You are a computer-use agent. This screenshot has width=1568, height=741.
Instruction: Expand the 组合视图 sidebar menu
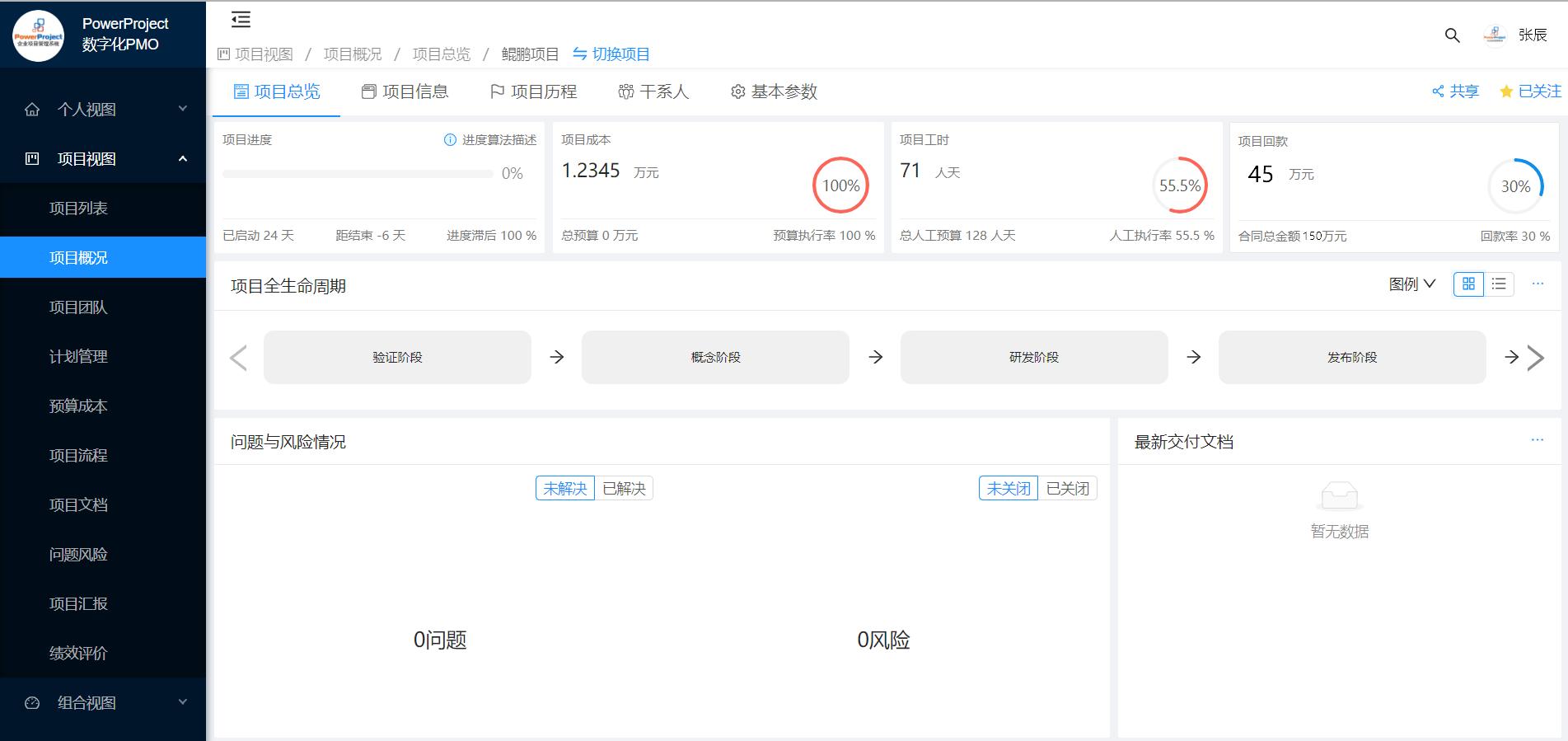coord(103,703)
